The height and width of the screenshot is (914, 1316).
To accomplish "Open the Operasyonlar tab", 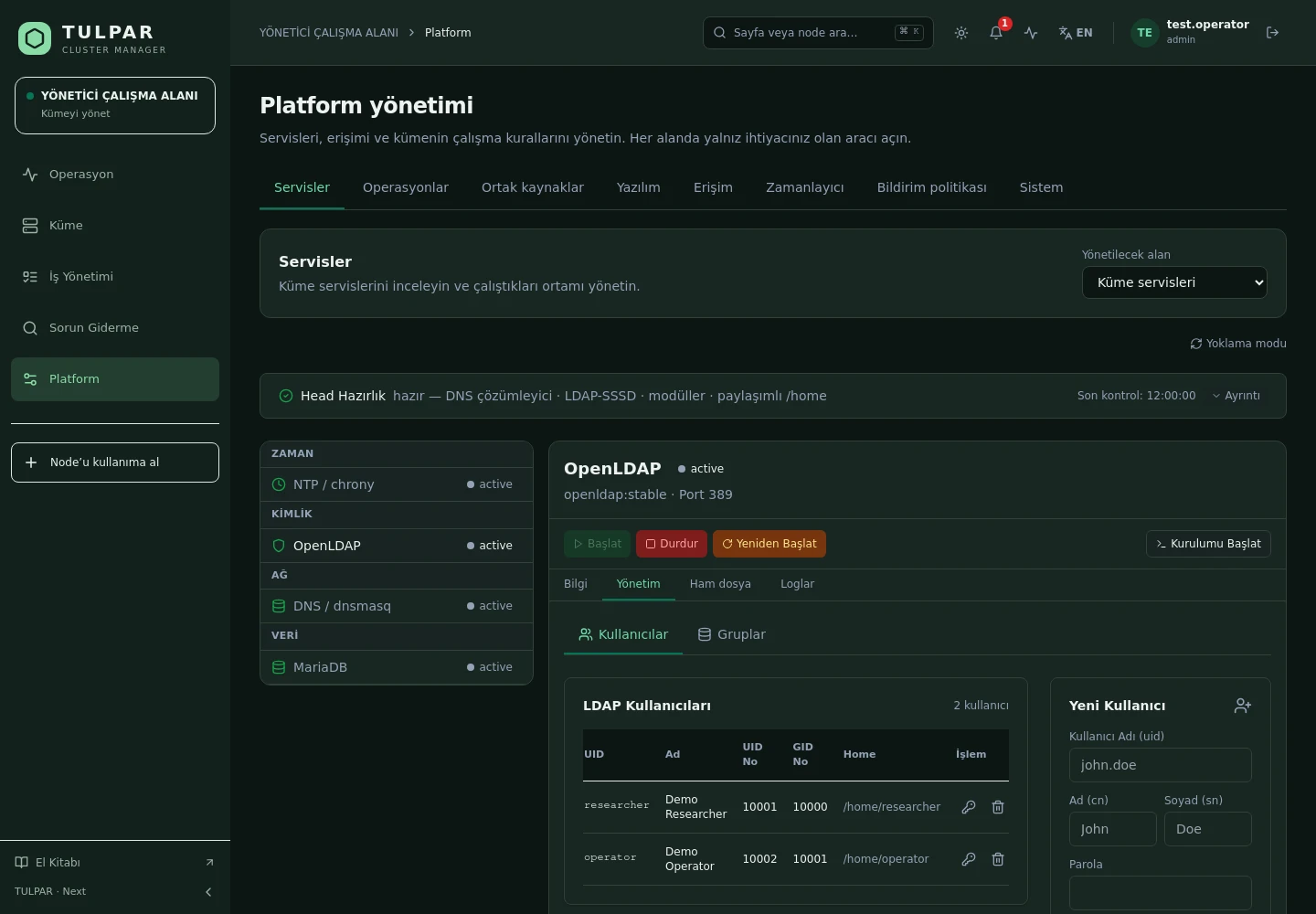I will click(x=406, y=187).
